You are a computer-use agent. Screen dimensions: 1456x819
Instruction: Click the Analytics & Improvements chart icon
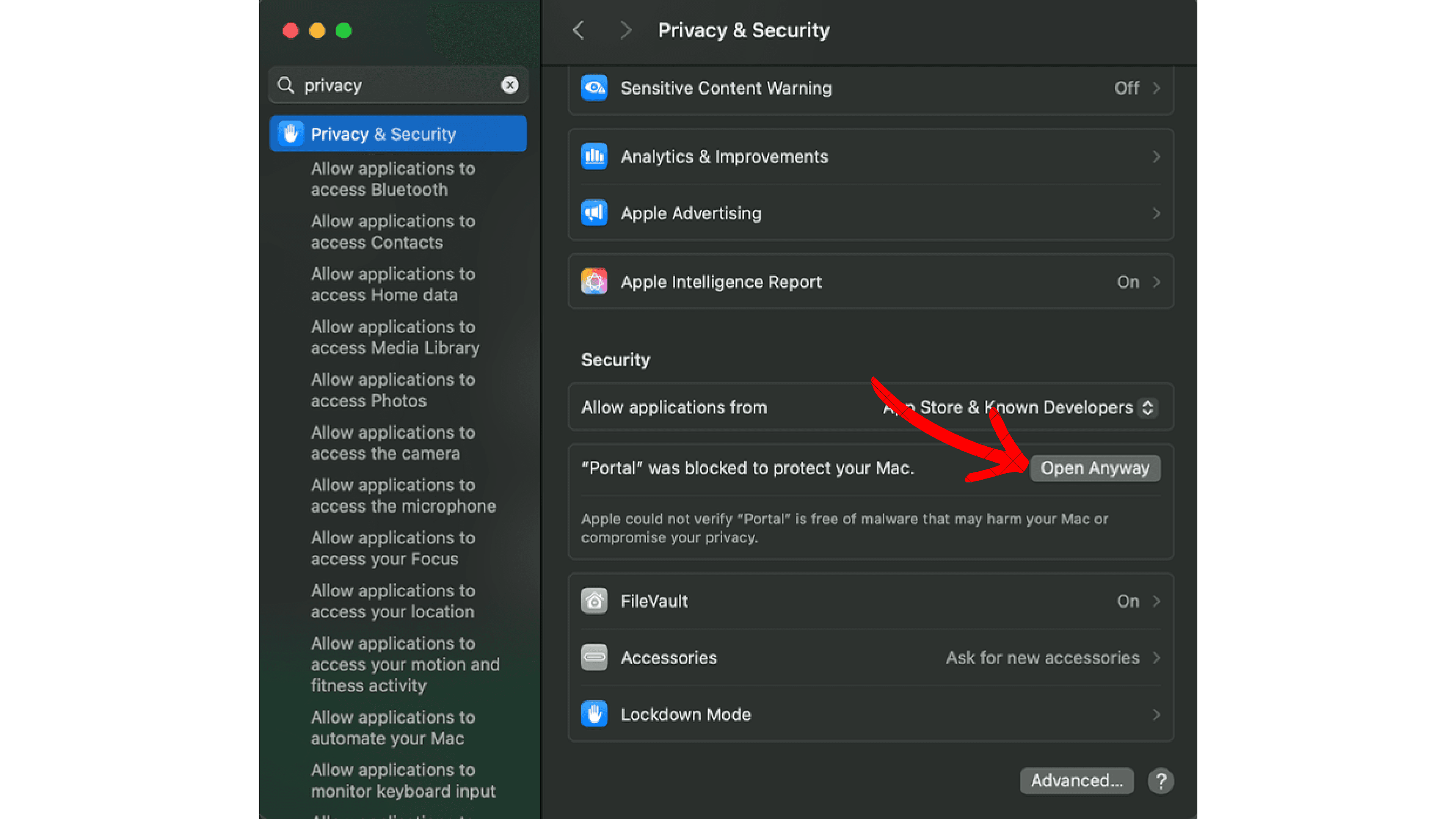pyautogui.click(x=594, y=156)
